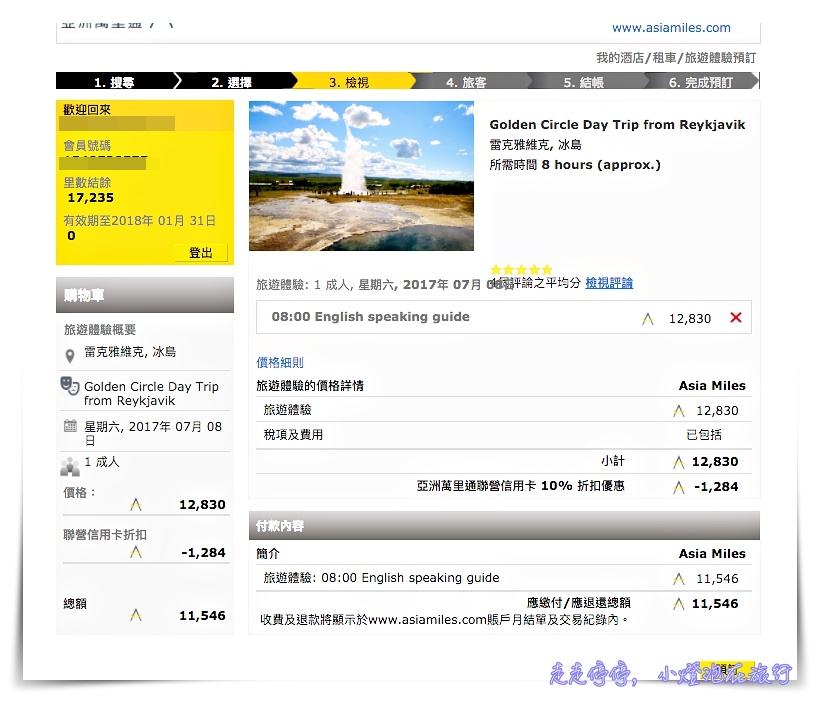Click the 購物車 cart header
Viewport: 819px width, 702px height.
(145, 295)
